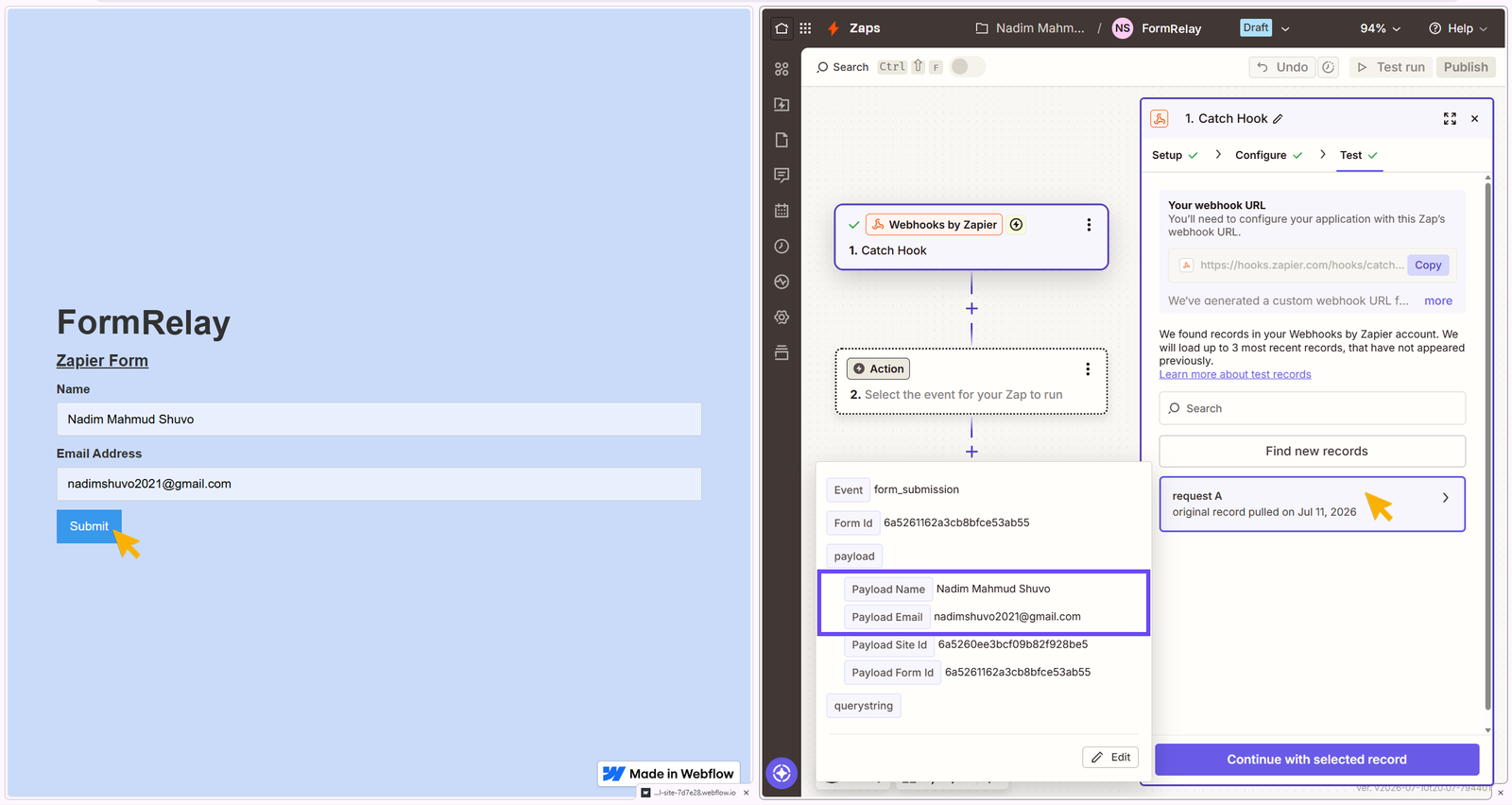Select the request A record
This screenshot has height=805, width=1512.
[1313, 505]
